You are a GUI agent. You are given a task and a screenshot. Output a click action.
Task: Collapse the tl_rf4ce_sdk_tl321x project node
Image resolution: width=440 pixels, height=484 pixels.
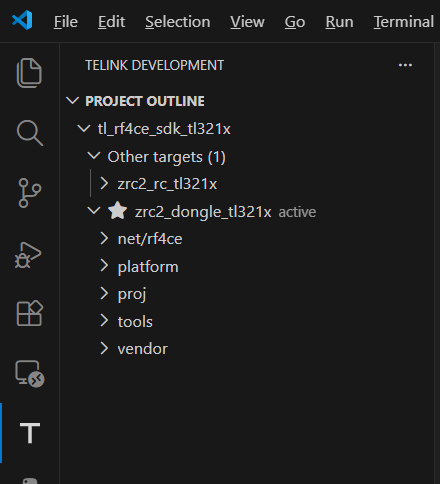pos(83,128)
